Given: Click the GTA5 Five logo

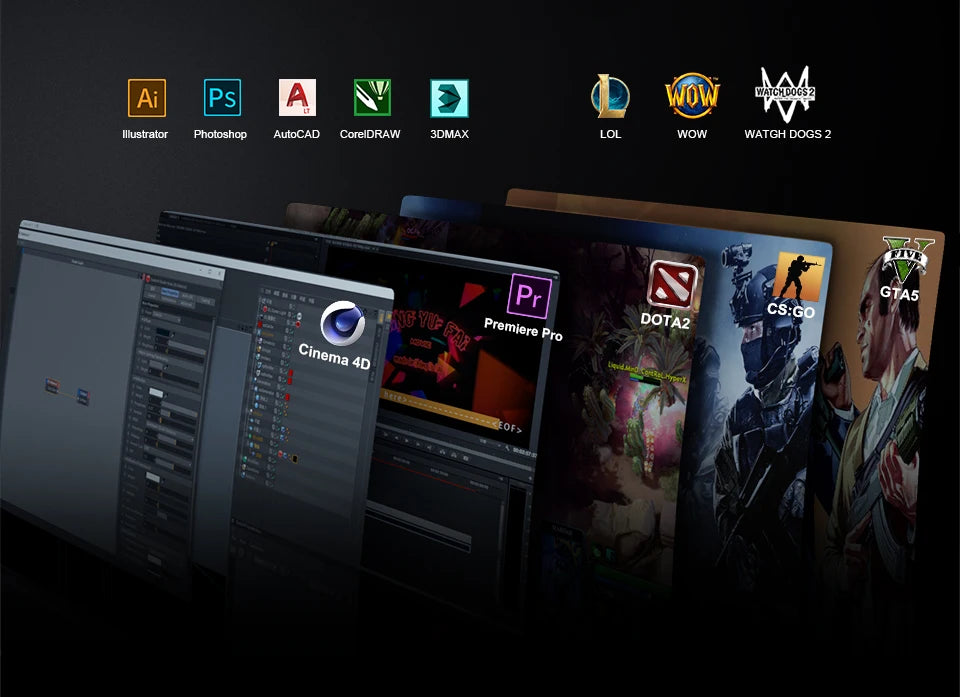Looking at the screenshot, I should tap(905, 261).
